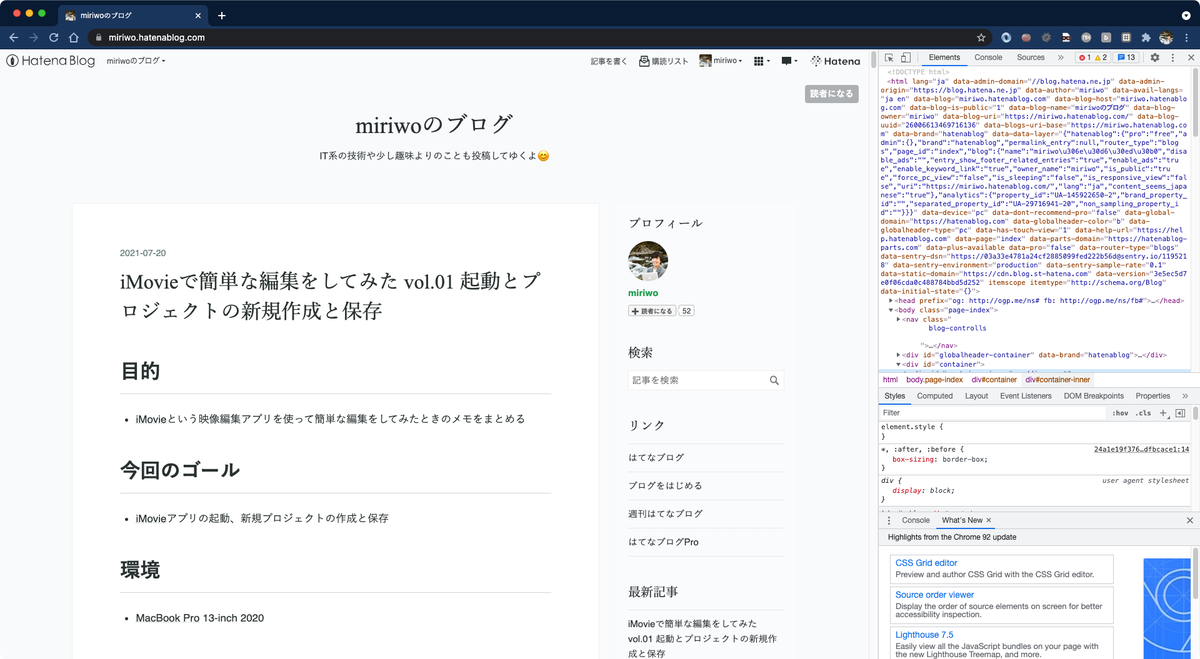Screen dimensions: 1200x659
Task: Toggle the :hov element state panel
Action: point(1120,412)
